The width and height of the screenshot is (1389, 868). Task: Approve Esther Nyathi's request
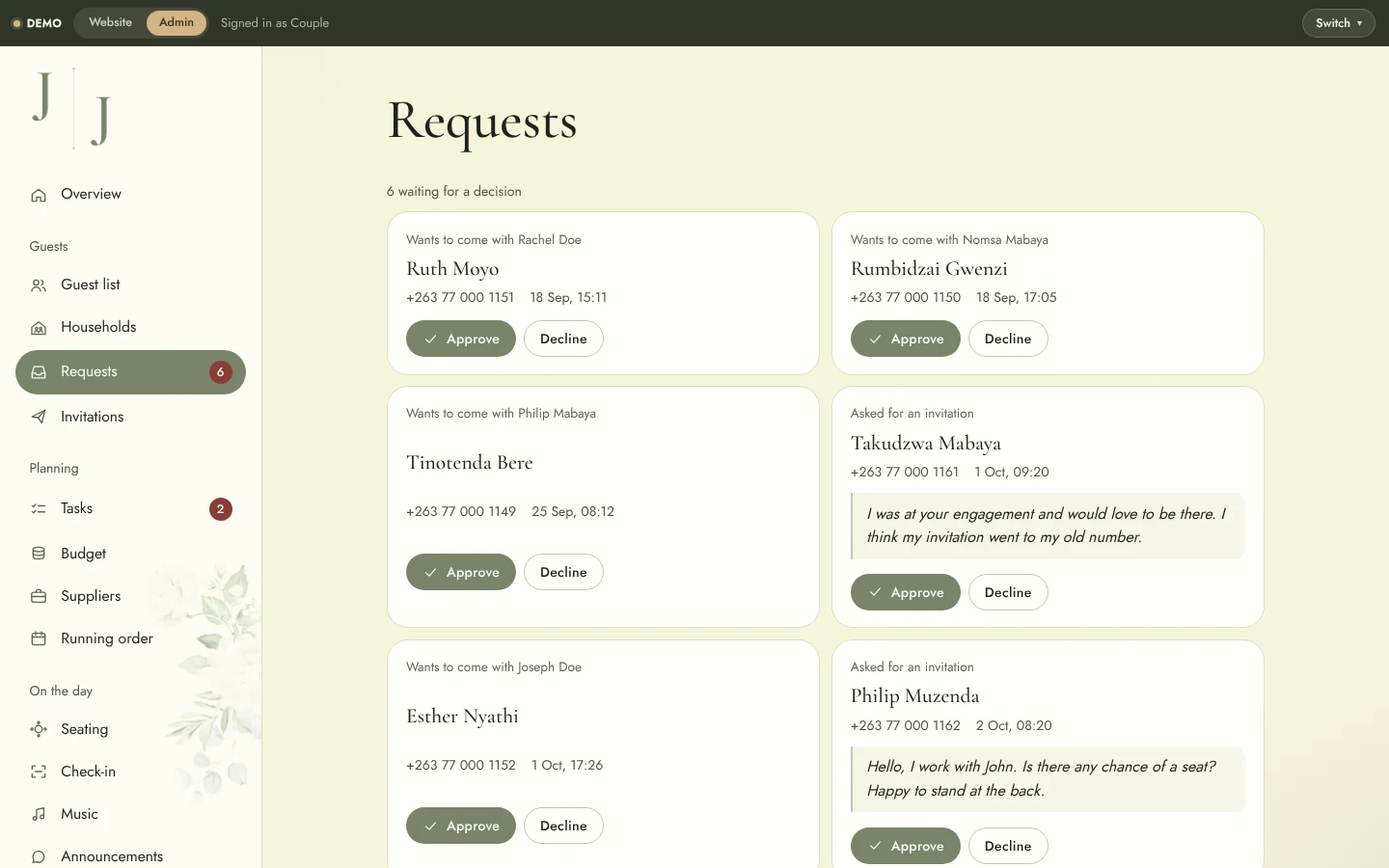(x=461, y=827)
